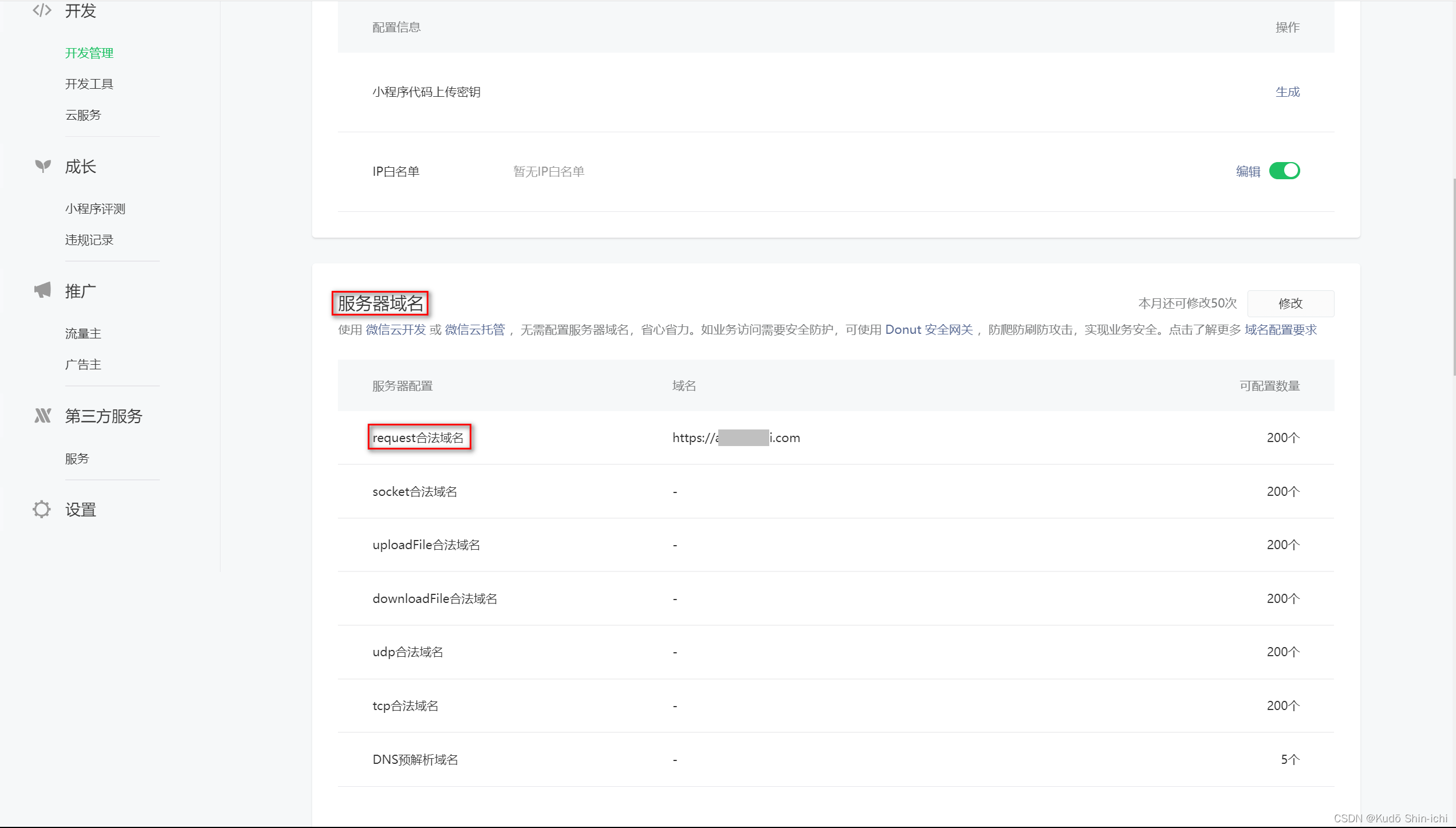Open 违规记录 menu item

click(89, 240)
